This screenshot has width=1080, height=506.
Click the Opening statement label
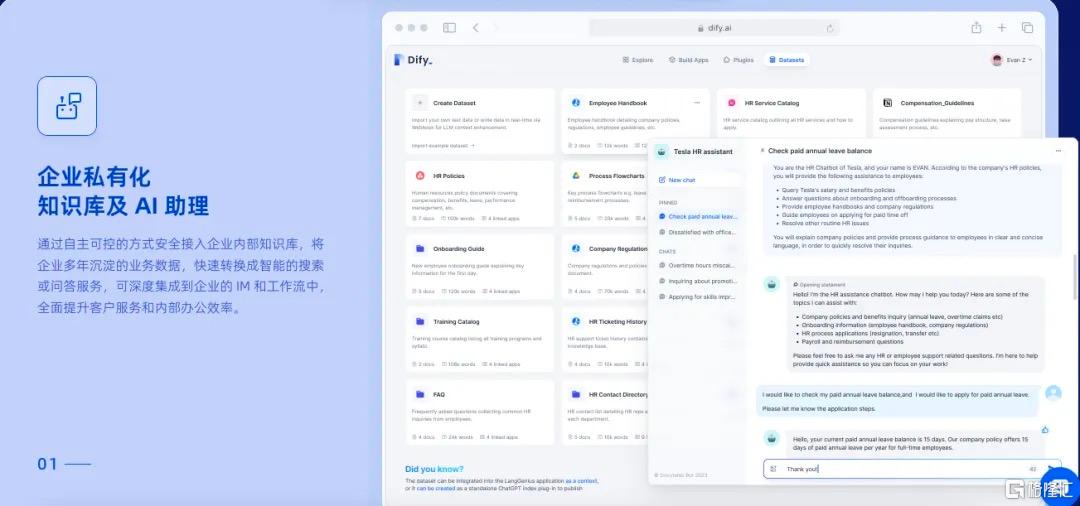[x=822, y=284]
